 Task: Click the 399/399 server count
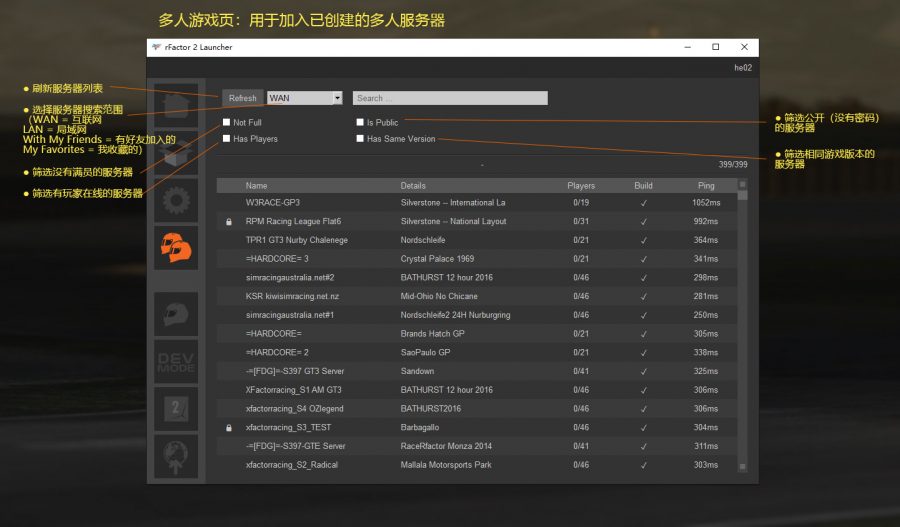coord(733,164)
